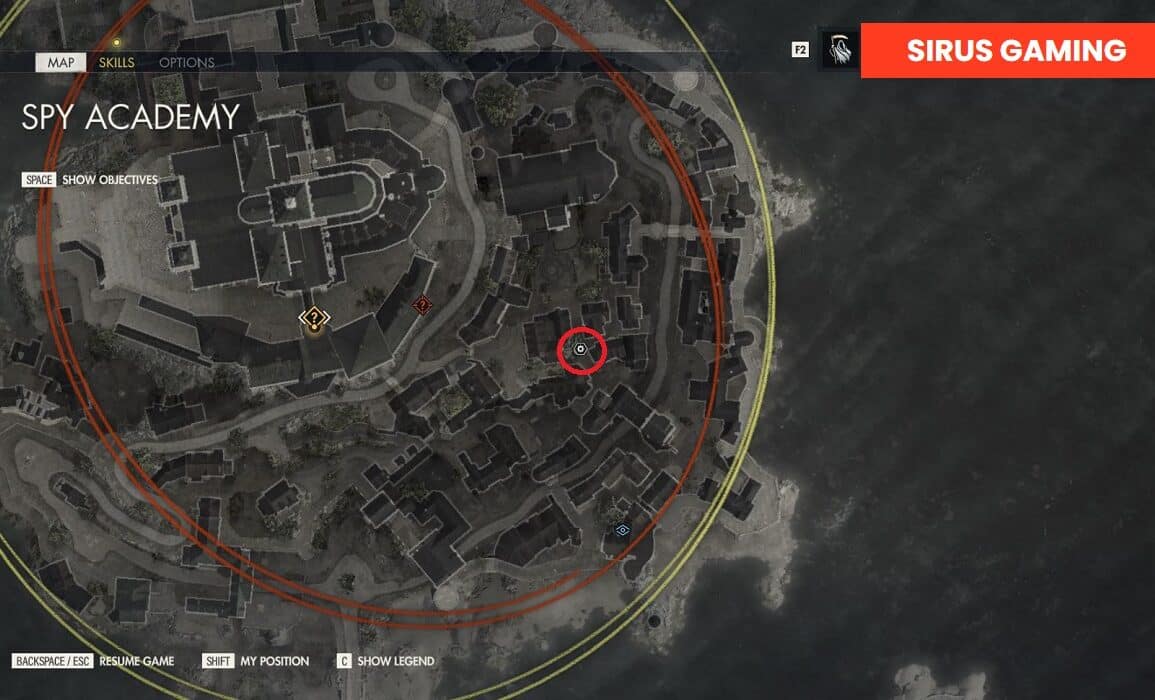Image resolution: width=1155 pixels, height=700 pixels.
Task: Click the circled white collectible marker
Action: coord(580,349)
